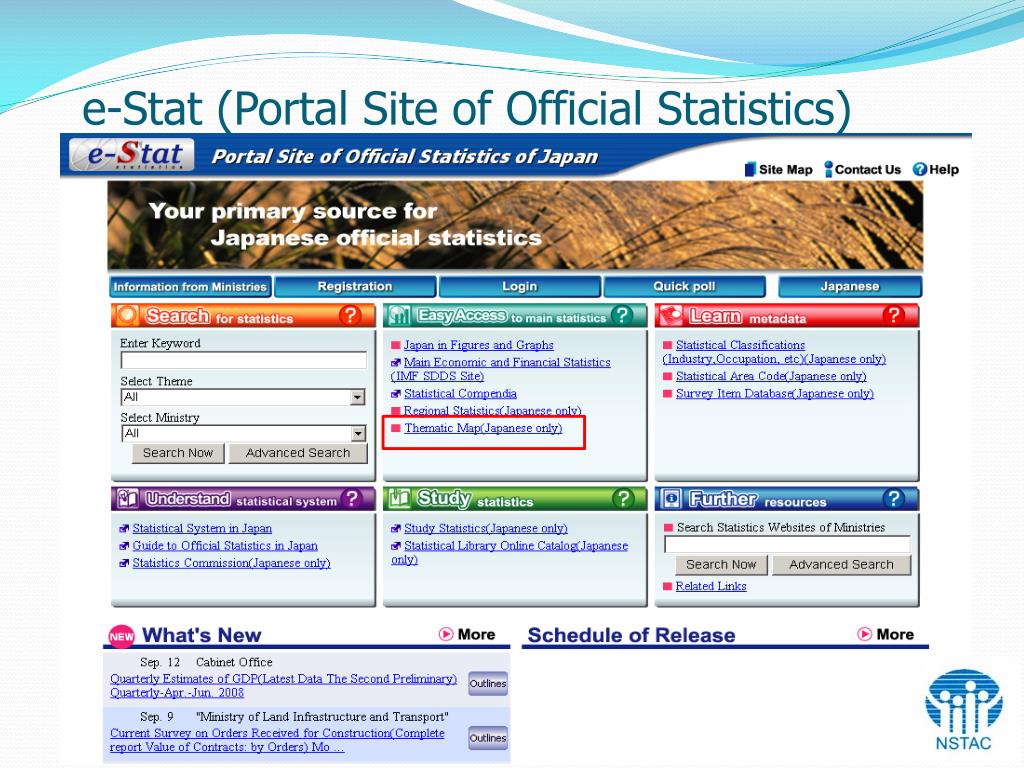Open the Login tab
The height and width of the screenshot is (768, 1024).
[x=519, y=287]
